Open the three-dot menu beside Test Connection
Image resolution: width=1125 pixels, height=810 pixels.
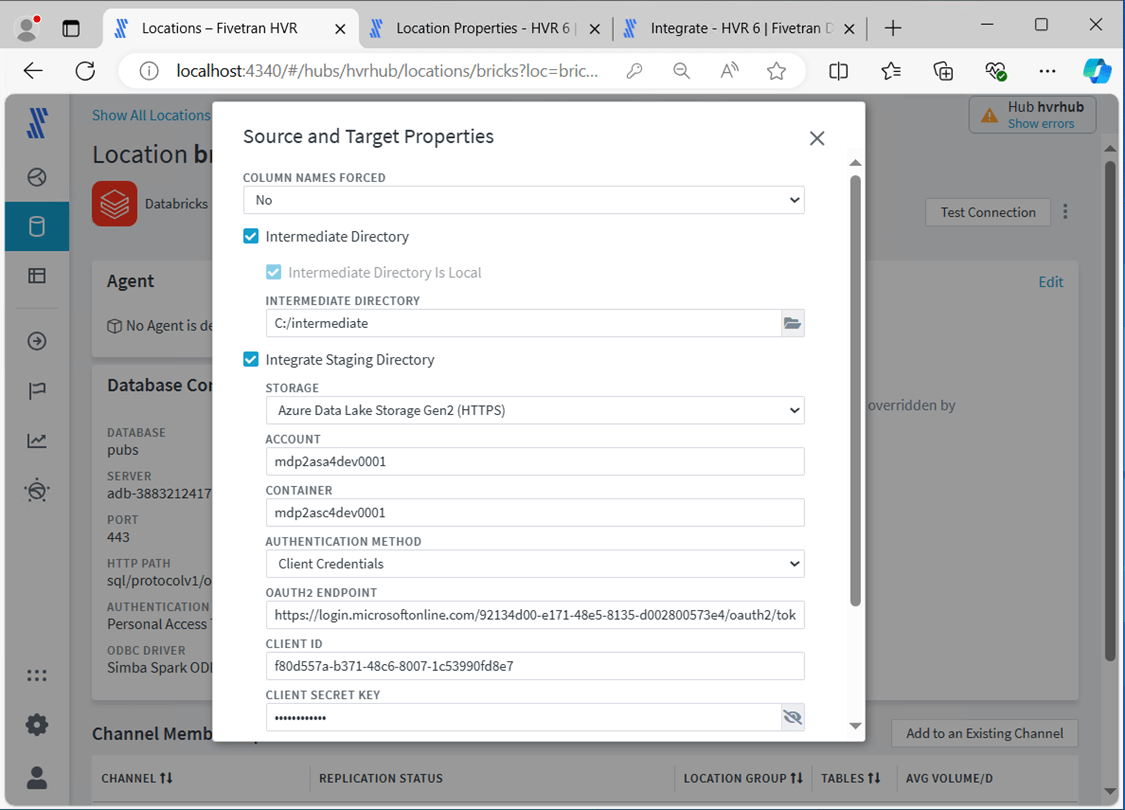[x=1065, y=212]
